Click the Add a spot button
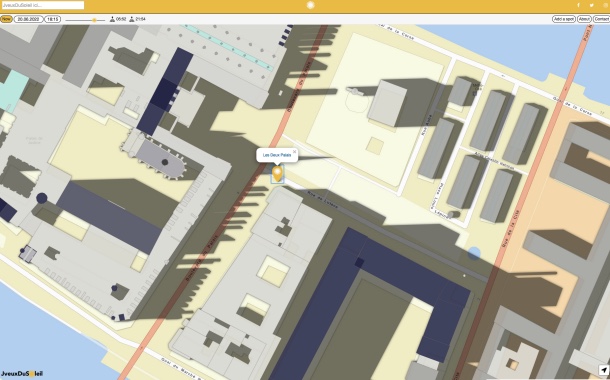This screenshot has height=380, width=610. [564, 19]
